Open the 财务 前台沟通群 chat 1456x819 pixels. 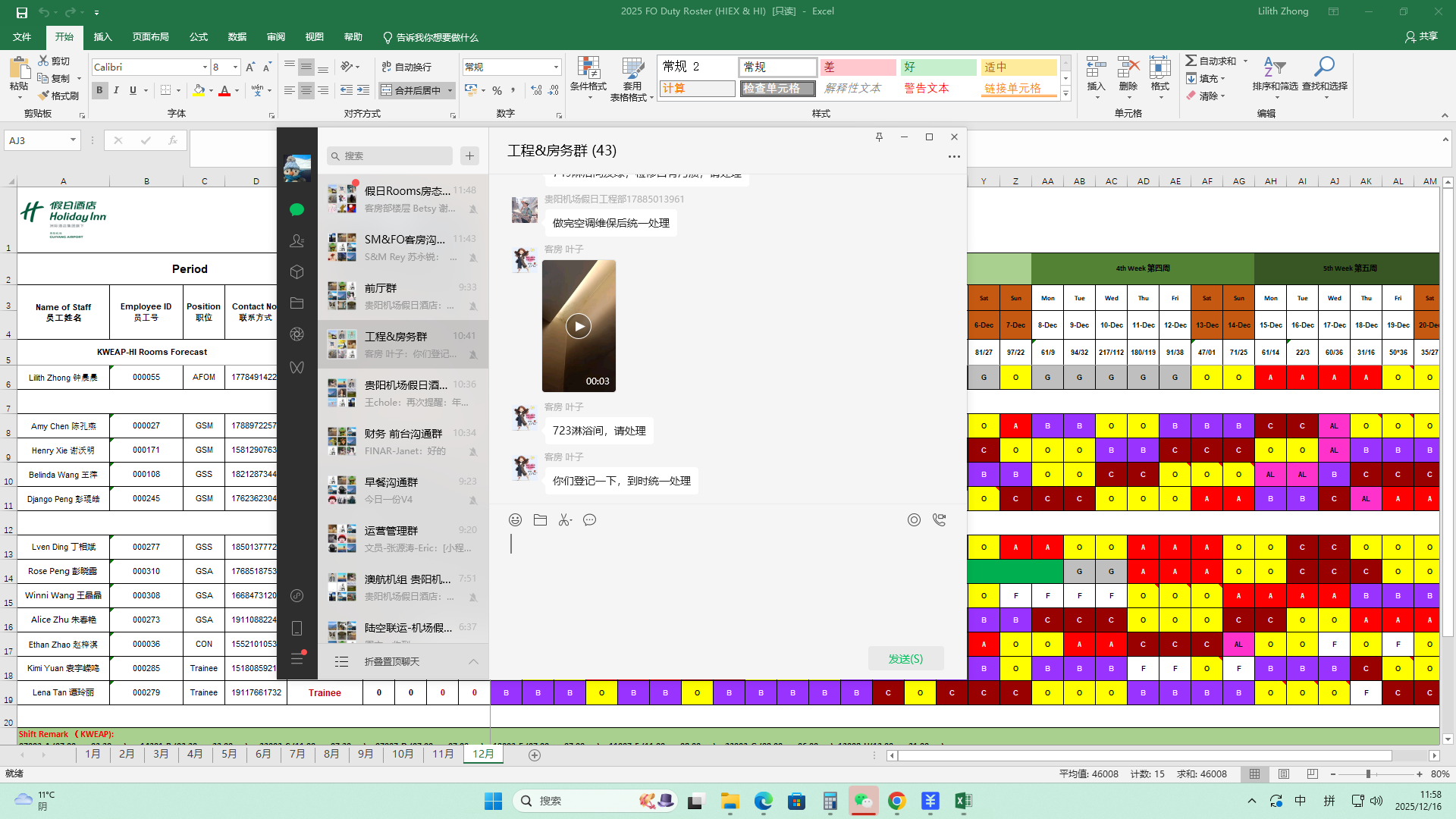coord(403,441)
